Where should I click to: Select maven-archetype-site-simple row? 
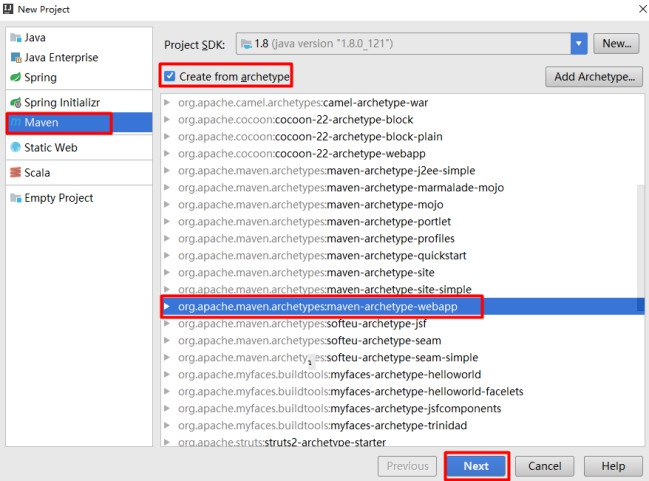click(x=403, y=289)
